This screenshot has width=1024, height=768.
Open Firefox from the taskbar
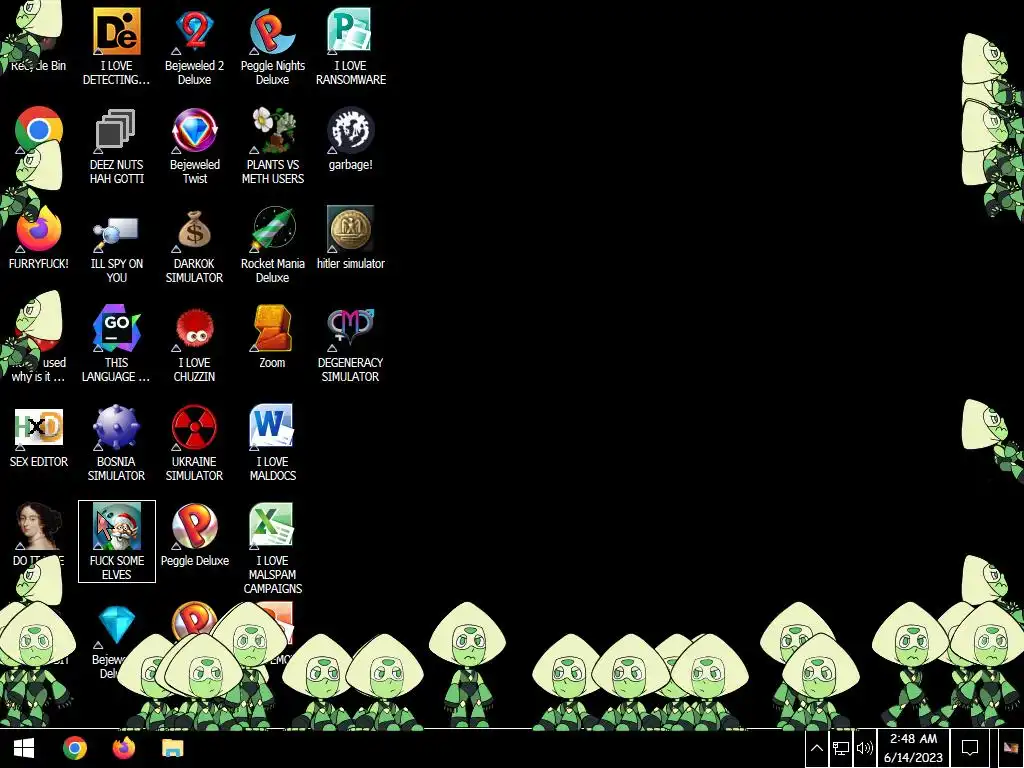tap(123, 748)
